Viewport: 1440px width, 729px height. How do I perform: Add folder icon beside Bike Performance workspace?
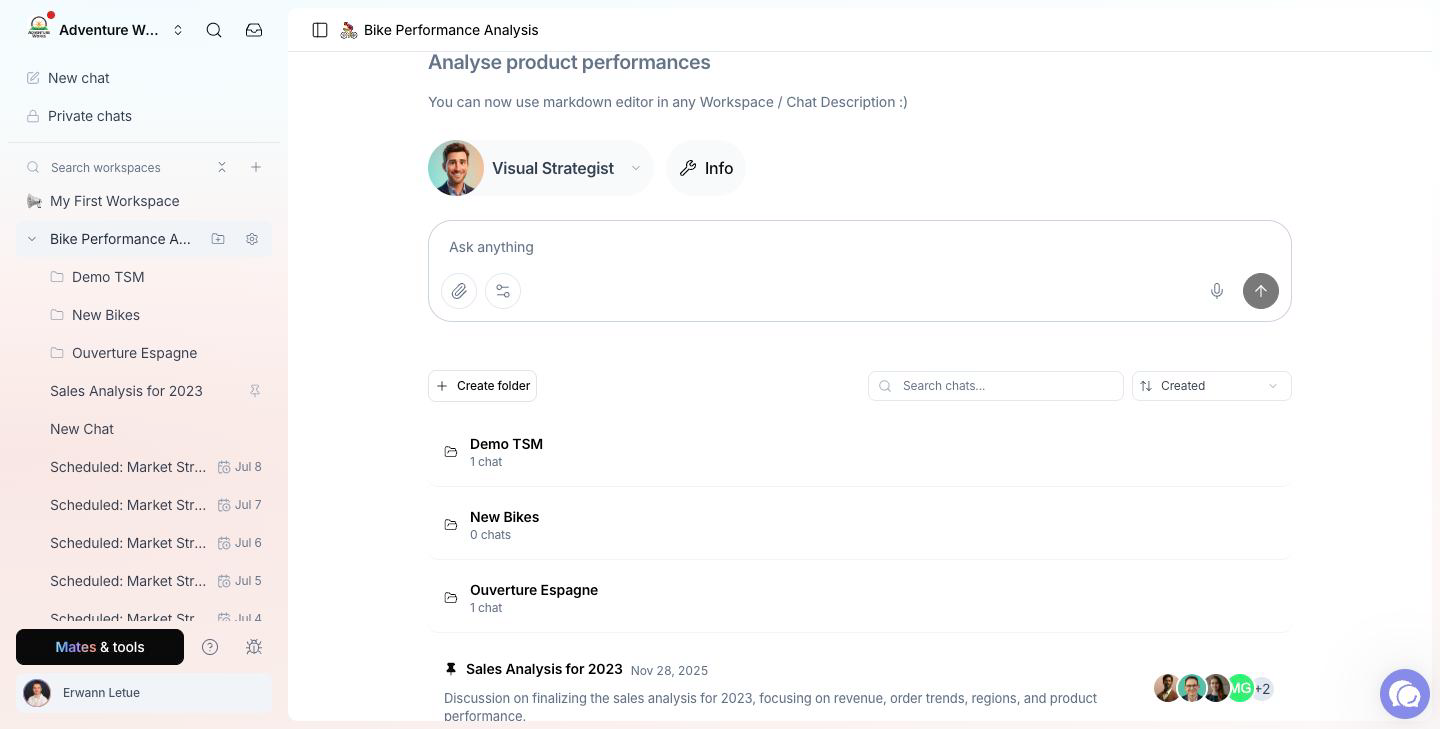(218, 239)
